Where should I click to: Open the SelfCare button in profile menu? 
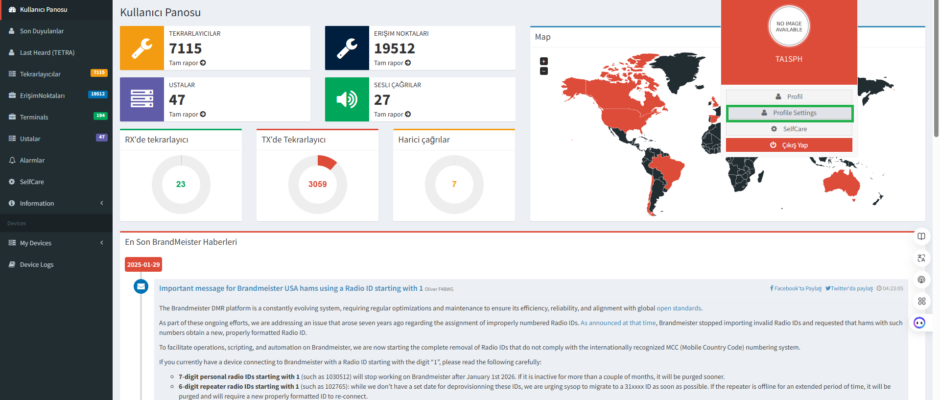(x=789, y=129)
